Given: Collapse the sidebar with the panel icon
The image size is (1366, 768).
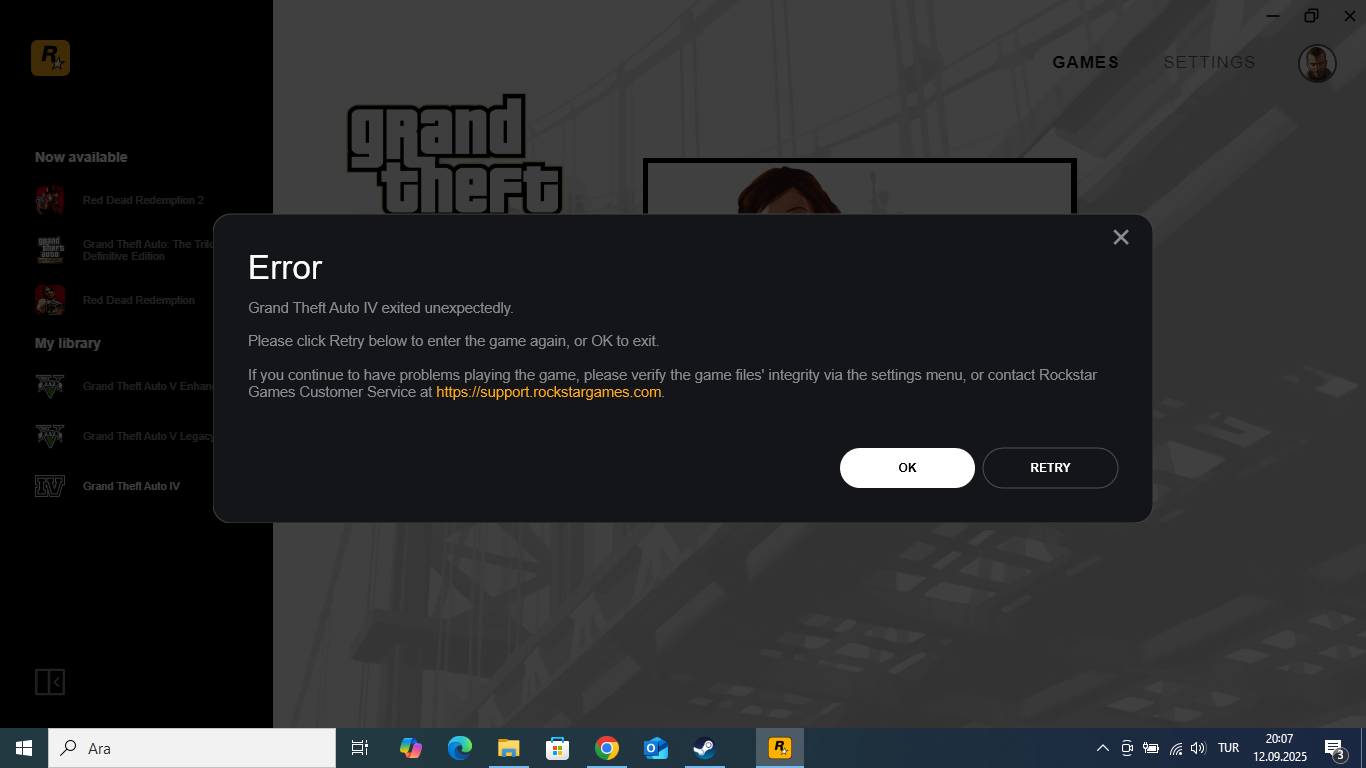Looking at the screenshot, I should [50, 682].
